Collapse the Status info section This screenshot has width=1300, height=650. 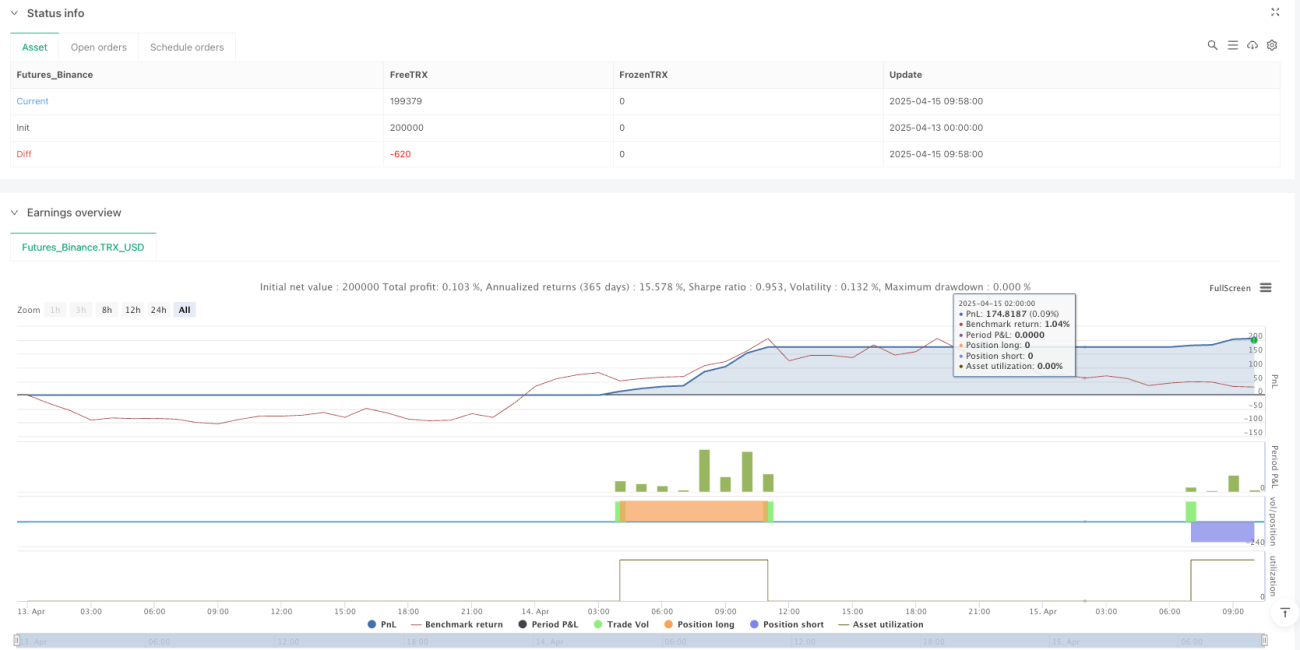tap(14, 13)
